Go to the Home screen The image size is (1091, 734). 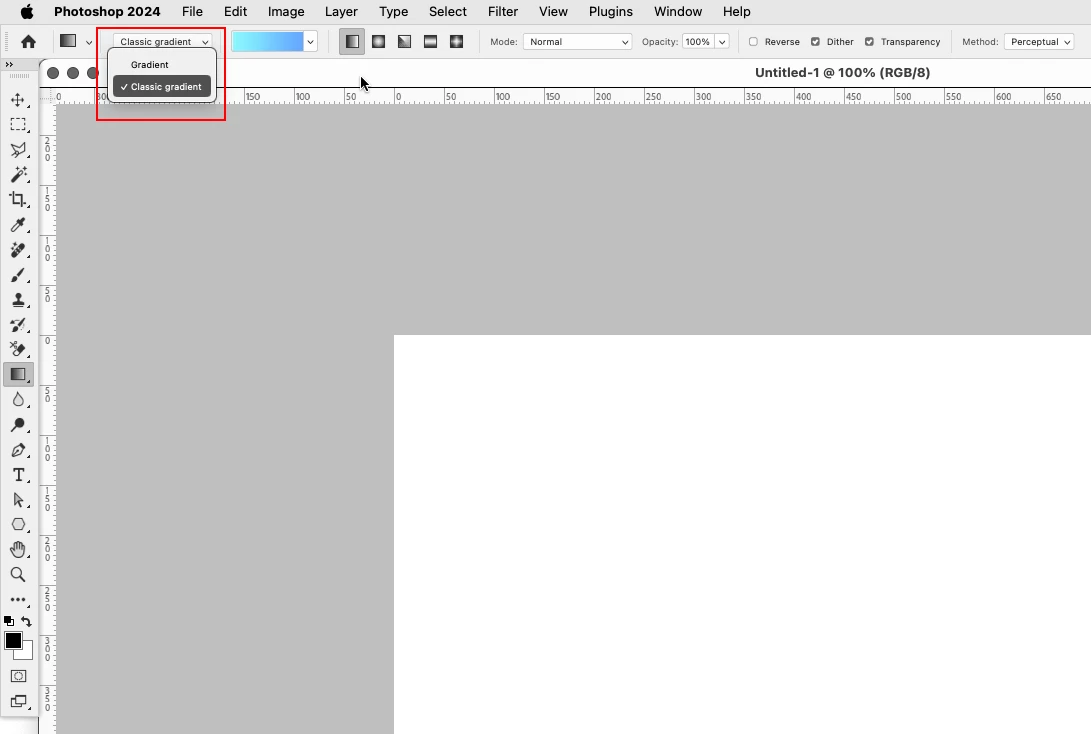click(x=29, y=42)
